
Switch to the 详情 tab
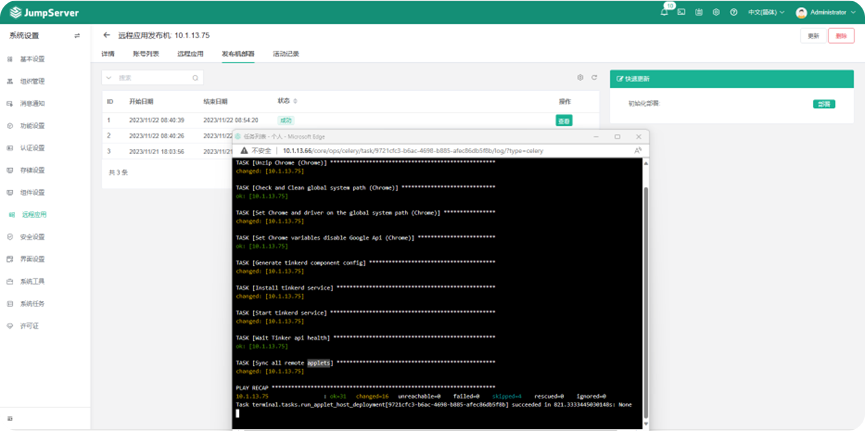[108, 54]
